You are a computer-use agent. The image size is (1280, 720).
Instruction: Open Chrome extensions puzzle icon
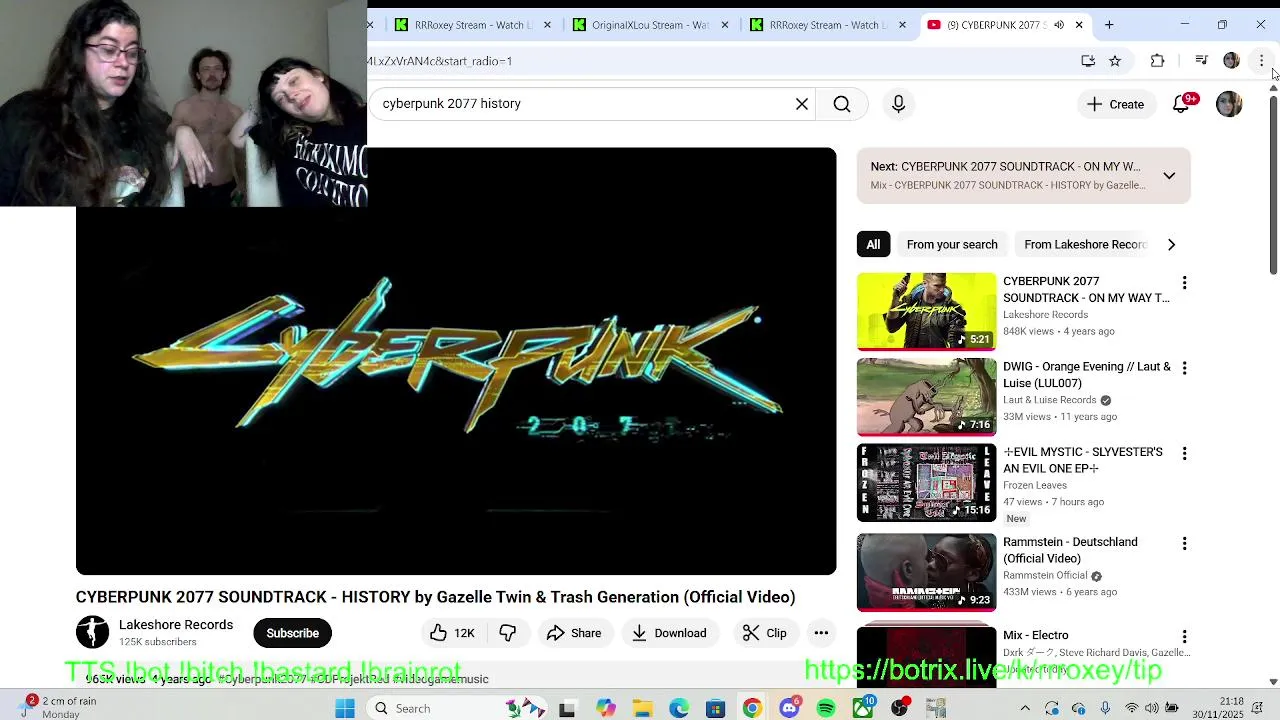pyautogui.click(x=1157, y=61)
